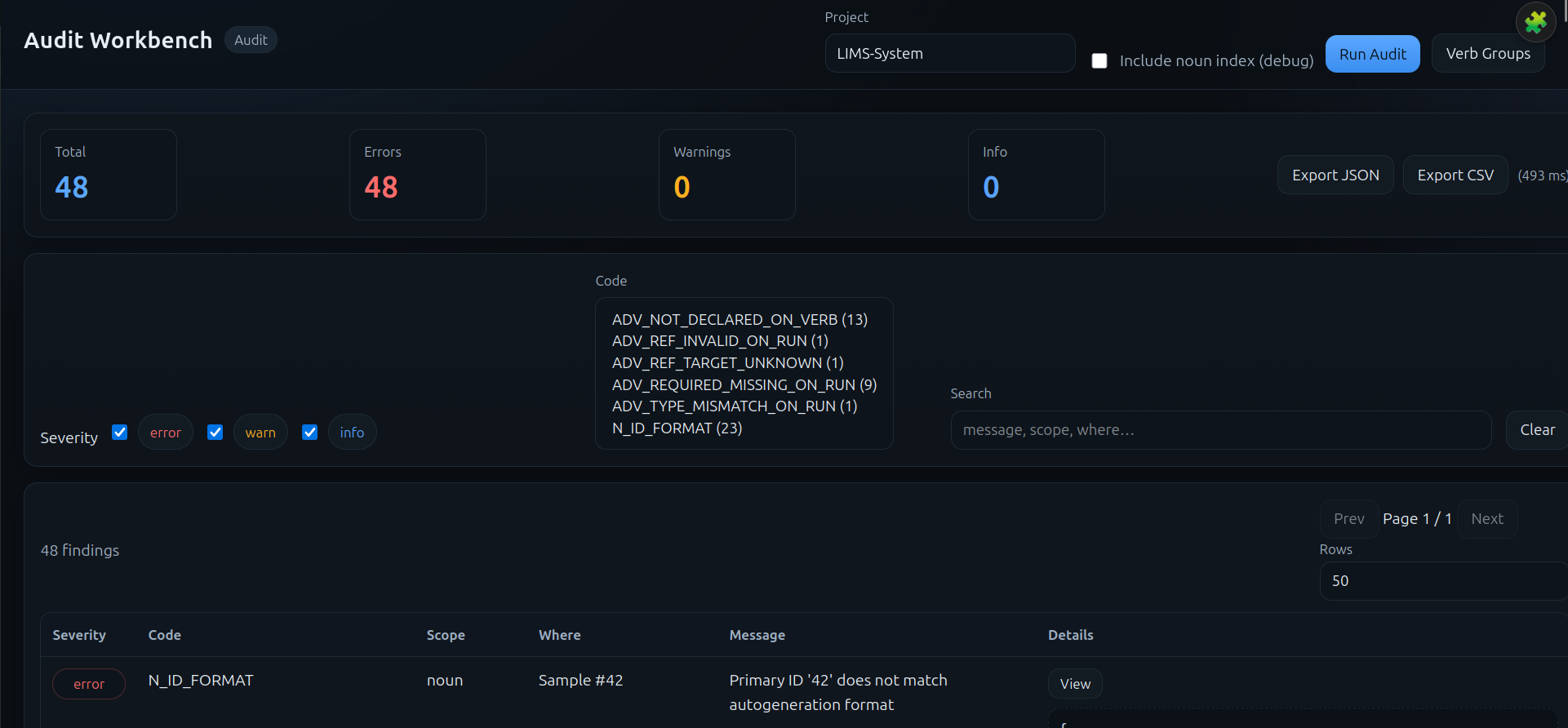
Task: Click the warn severity pill label
Action: (x=260, y=433)
